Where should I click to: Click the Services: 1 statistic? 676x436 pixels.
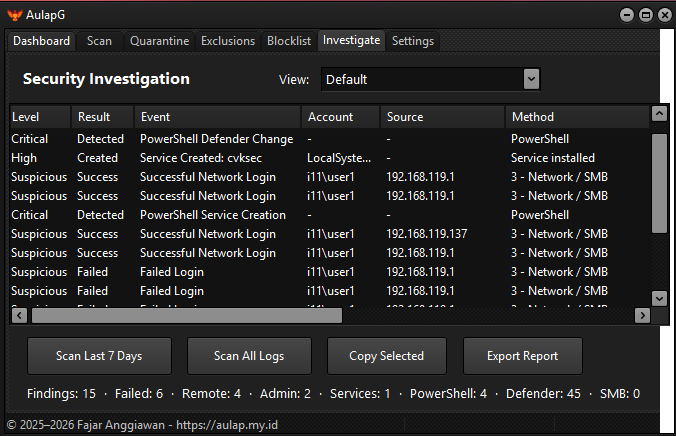(360, 393)
